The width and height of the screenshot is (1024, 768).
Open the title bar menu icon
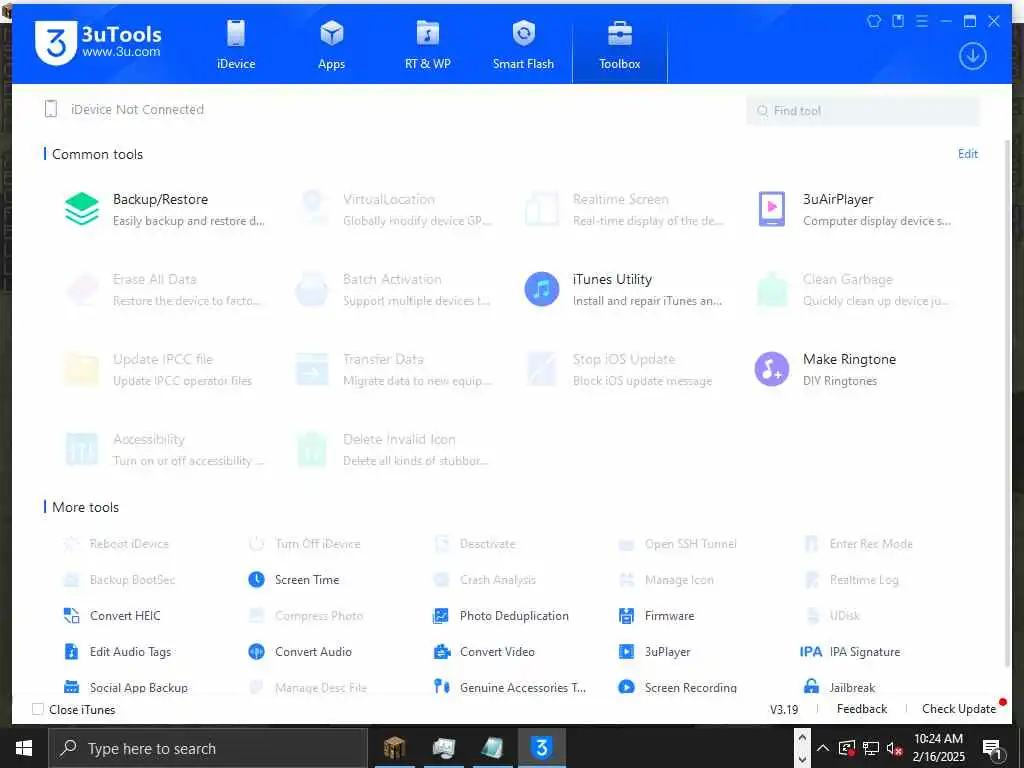click(x=921, y=21)
